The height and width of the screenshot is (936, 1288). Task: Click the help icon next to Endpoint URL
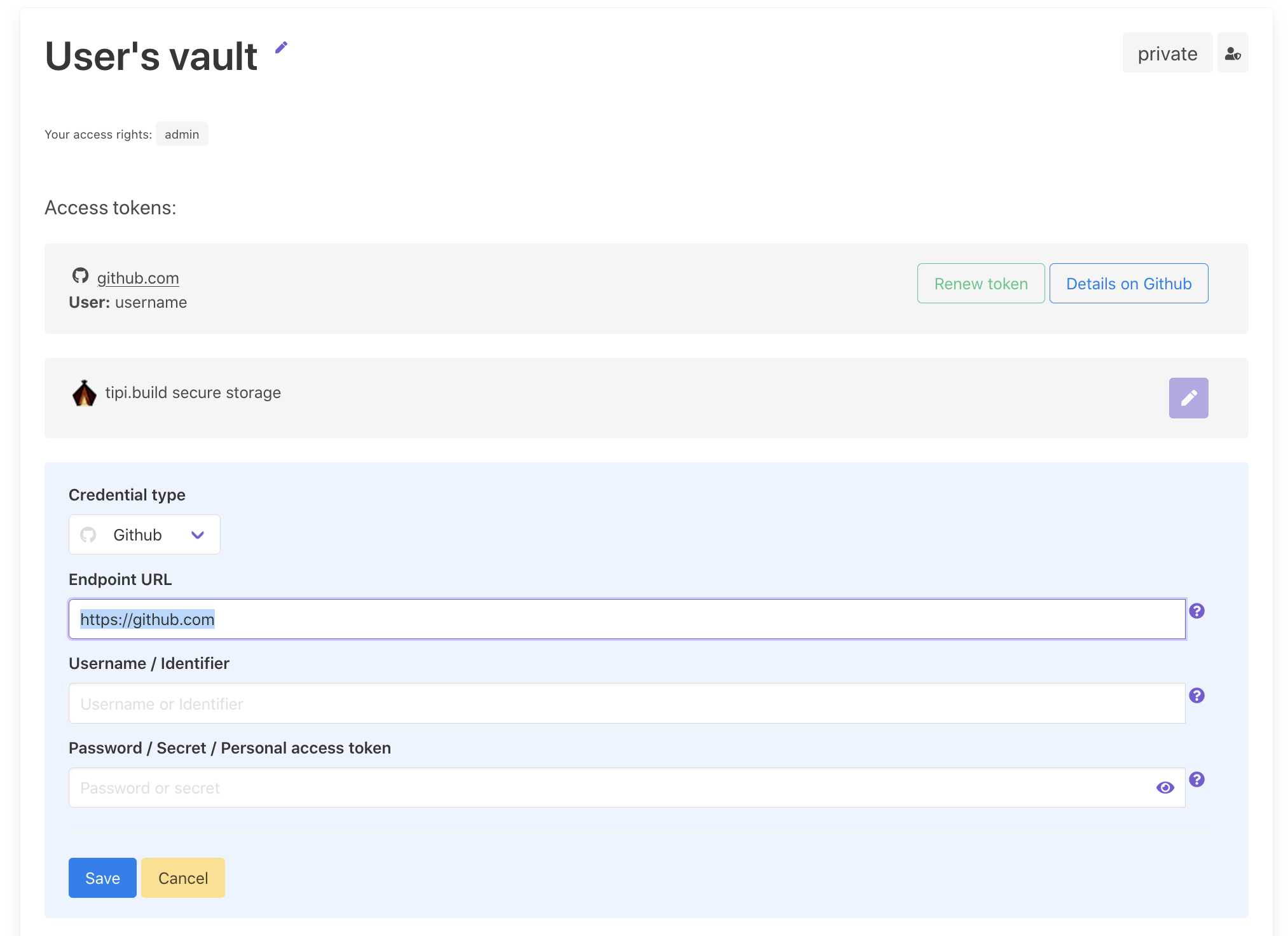pyautogui.click(x=1197, y=610)
